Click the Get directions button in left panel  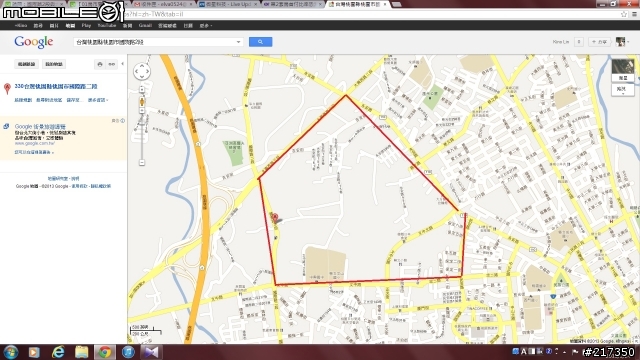click(x=27, y=64)
